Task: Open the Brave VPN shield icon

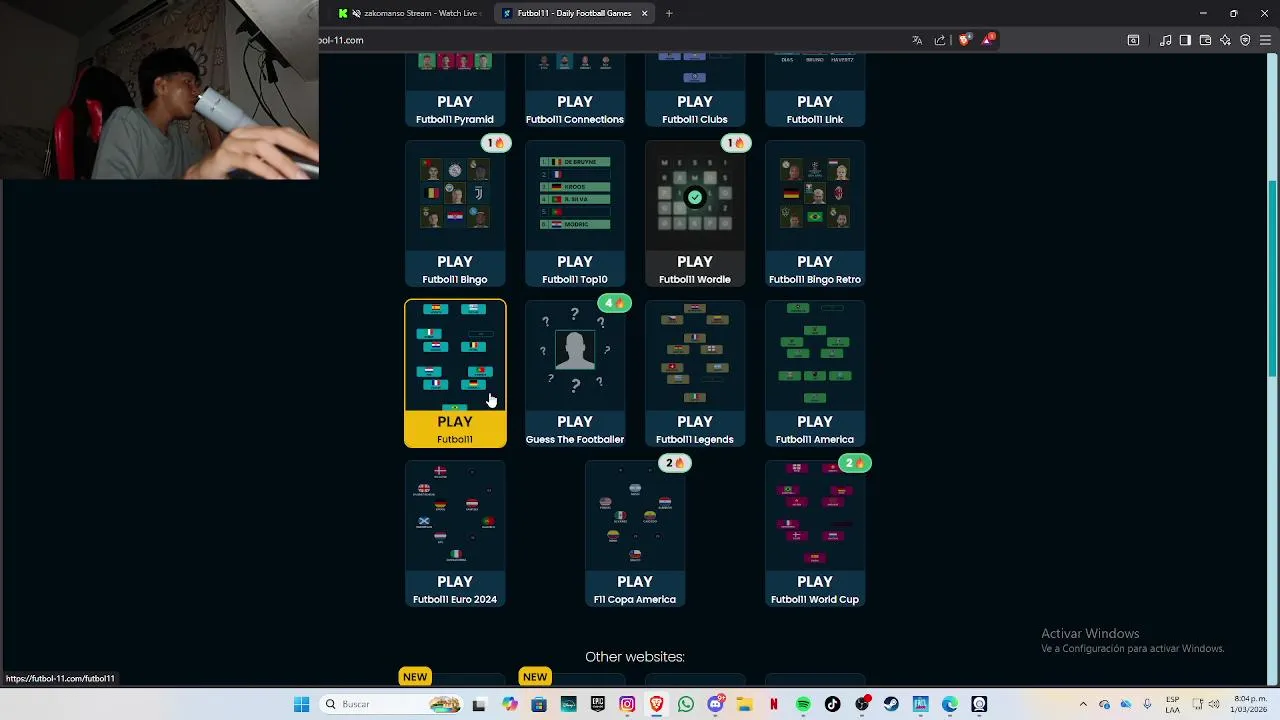Action: (1245, 40)
